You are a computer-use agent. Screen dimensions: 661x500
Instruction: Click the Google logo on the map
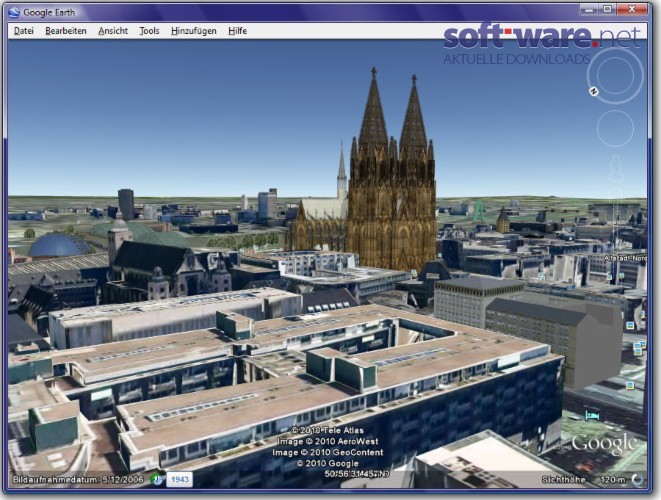tap(603, 444)
